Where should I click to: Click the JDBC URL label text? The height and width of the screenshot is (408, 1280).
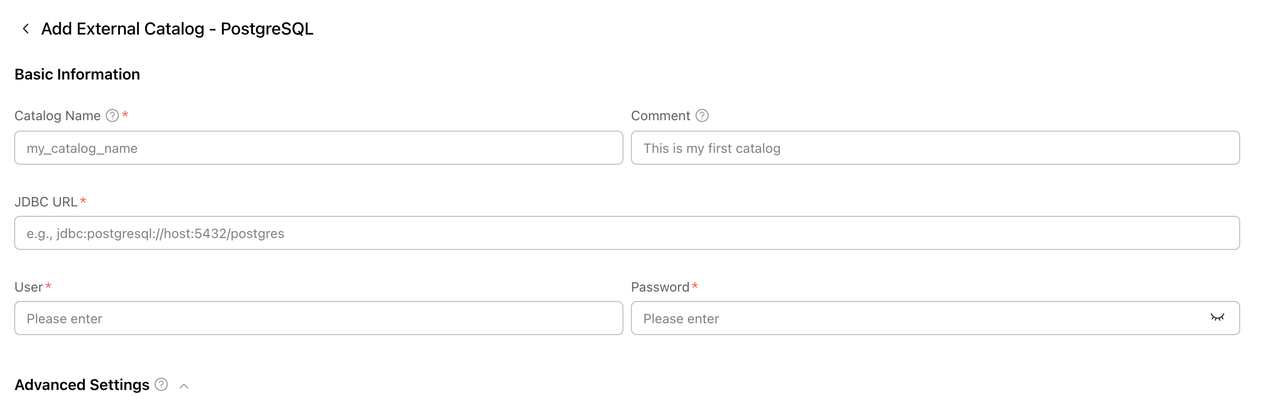[45, 202]
